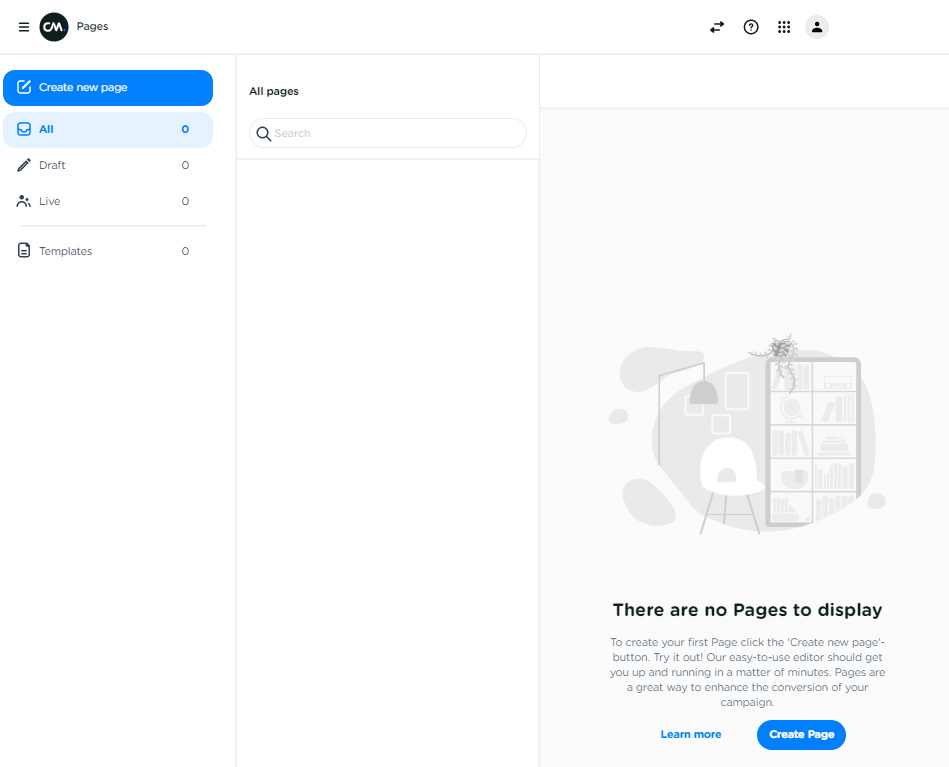Open the apps grid launcher
This screenshot has width=949, height=767.
[784, 27]
